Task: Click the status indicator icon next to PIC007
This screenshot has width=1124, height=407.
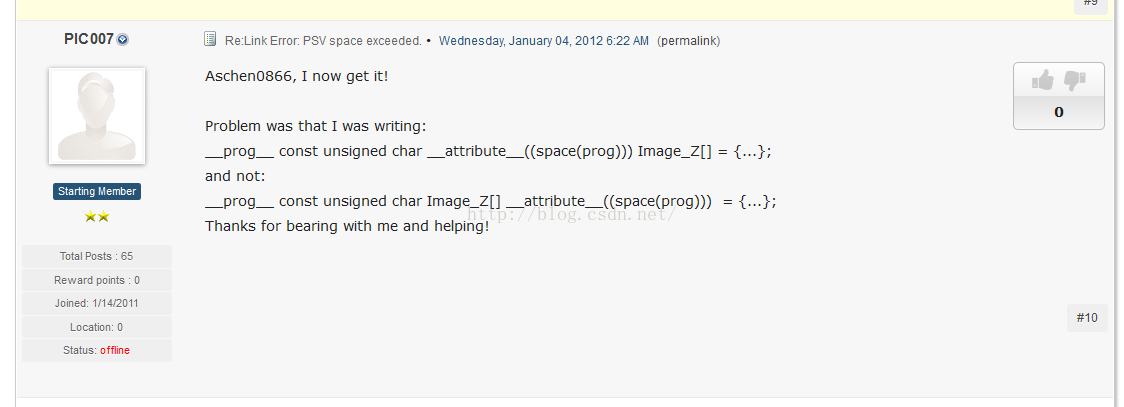Action: pos(123,40)
